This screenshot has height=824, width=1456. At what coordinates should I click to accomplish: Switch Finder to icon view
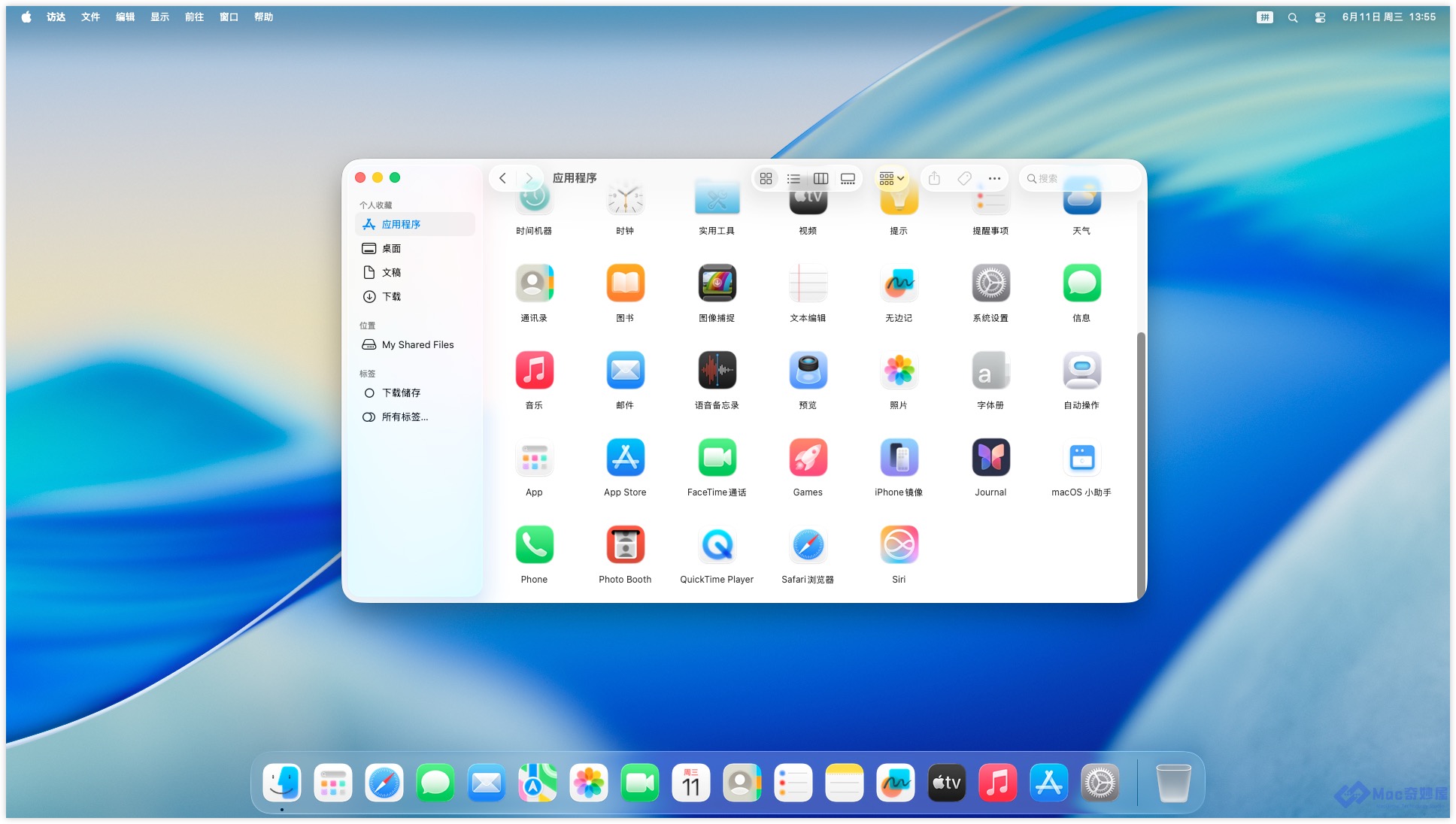click(766, 179)
